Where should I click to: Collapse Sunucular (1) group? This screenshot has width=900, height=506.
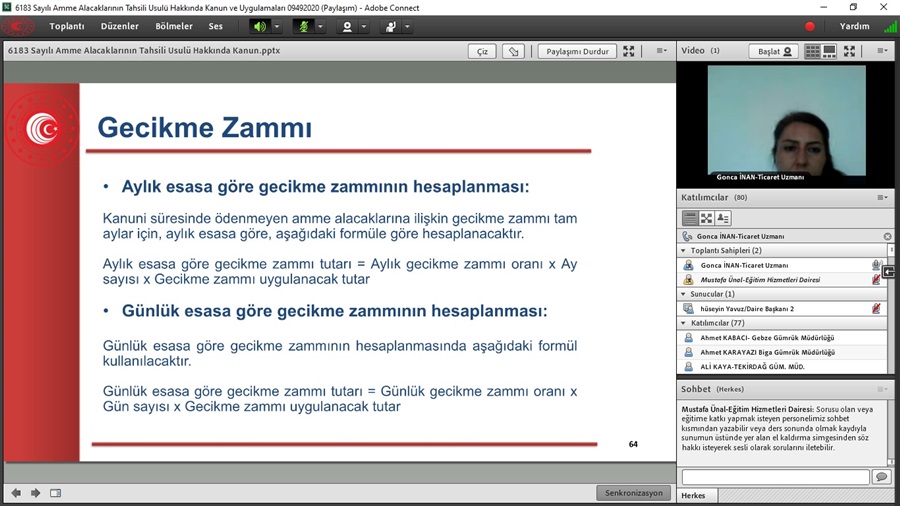(683, 294)
